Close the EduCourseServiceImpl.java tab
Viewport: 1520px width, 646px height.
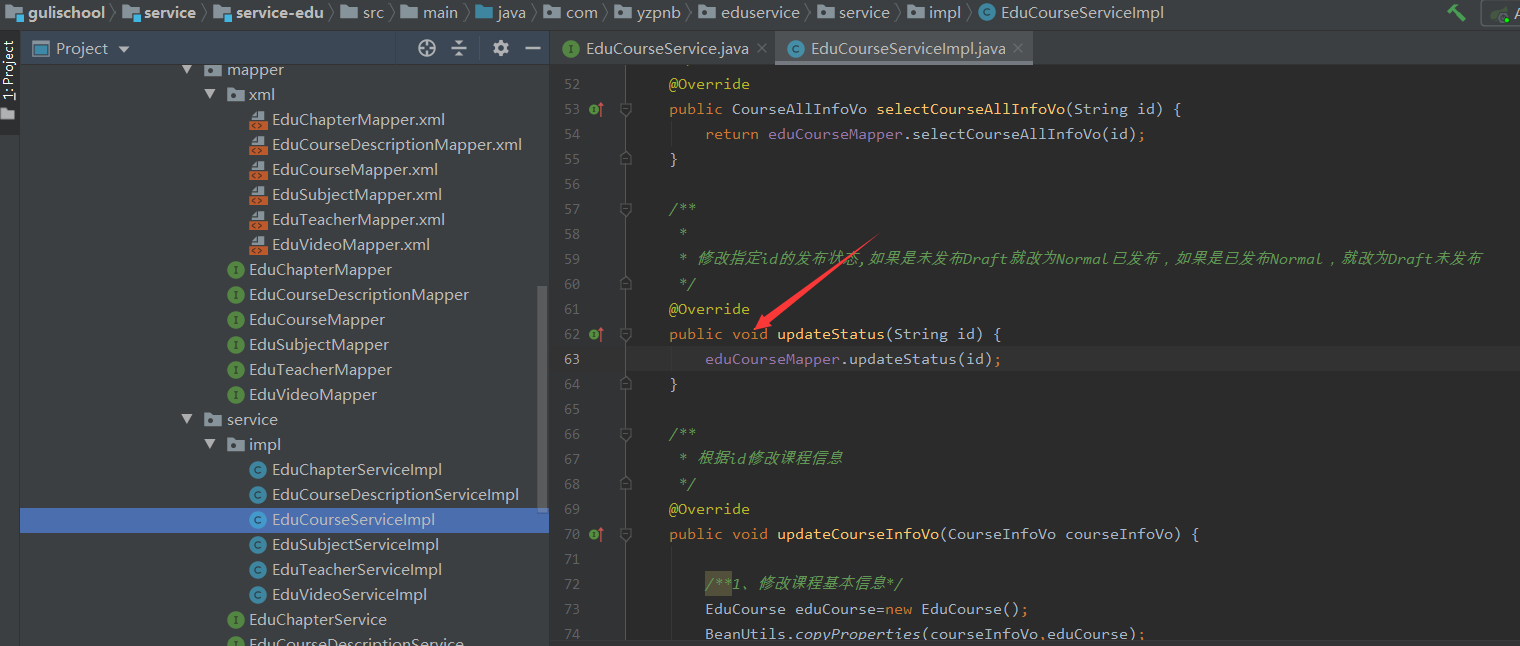click(1019, 48)
